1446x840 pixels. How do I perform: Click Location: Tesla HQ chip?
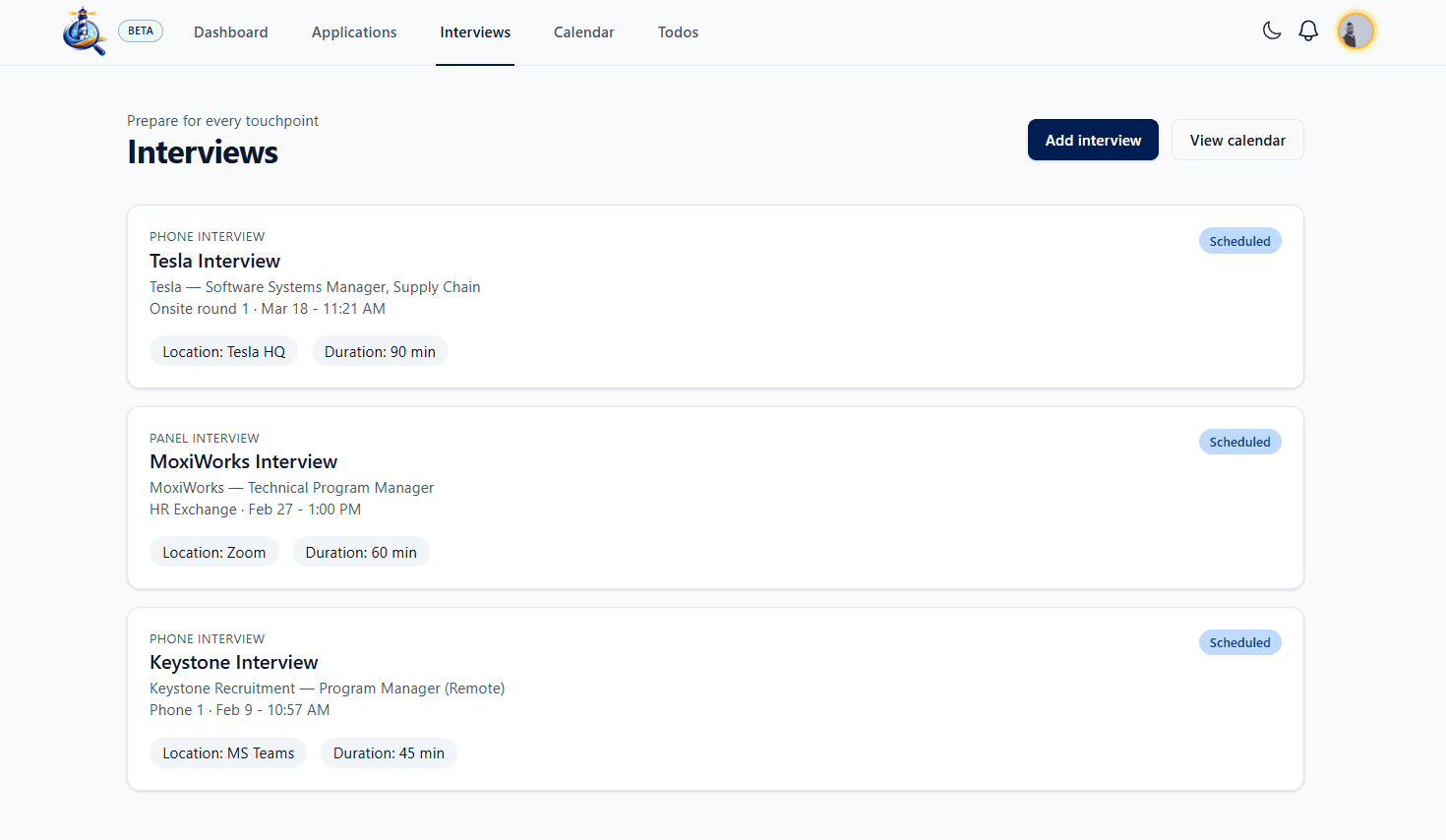(223, 351)
